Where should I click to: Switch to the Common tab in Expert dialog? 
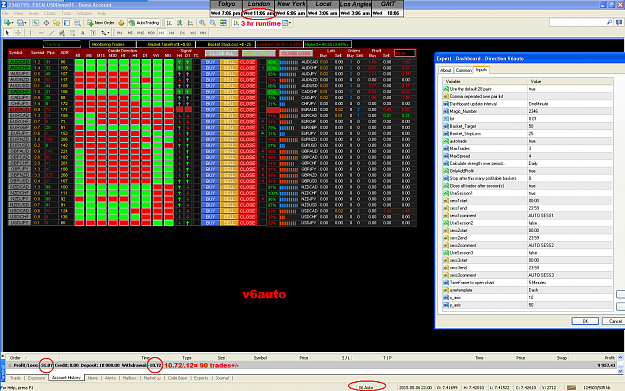tap(463, 70)
